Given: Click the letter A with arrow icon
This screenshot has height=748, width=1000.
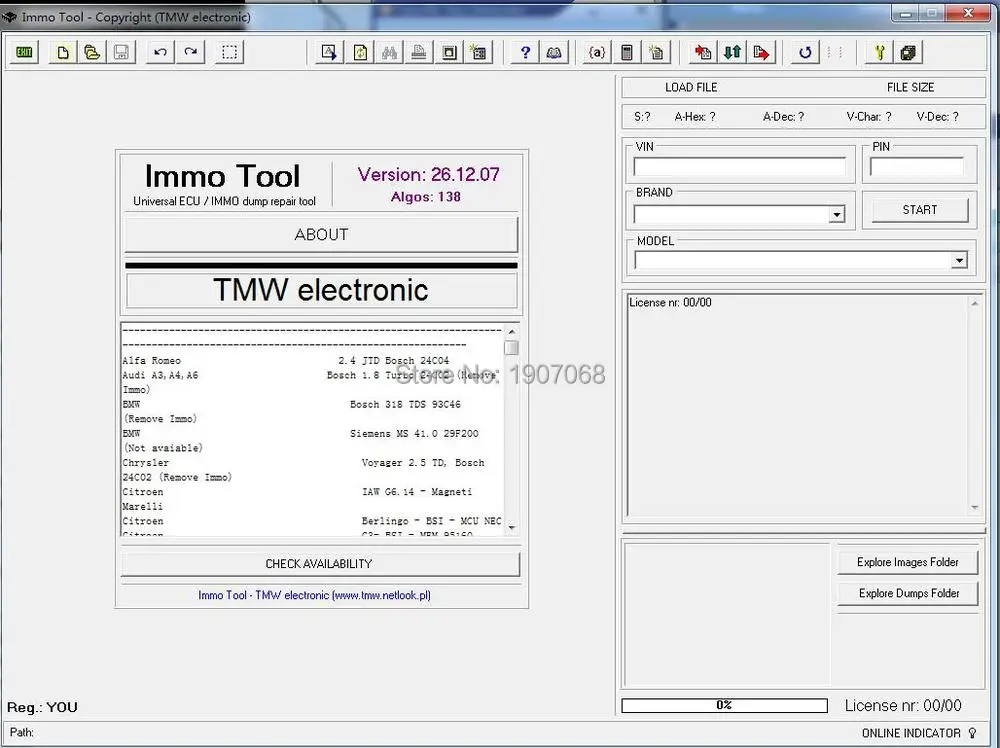Looking at the screenshot, I should [x=329, y=52].
